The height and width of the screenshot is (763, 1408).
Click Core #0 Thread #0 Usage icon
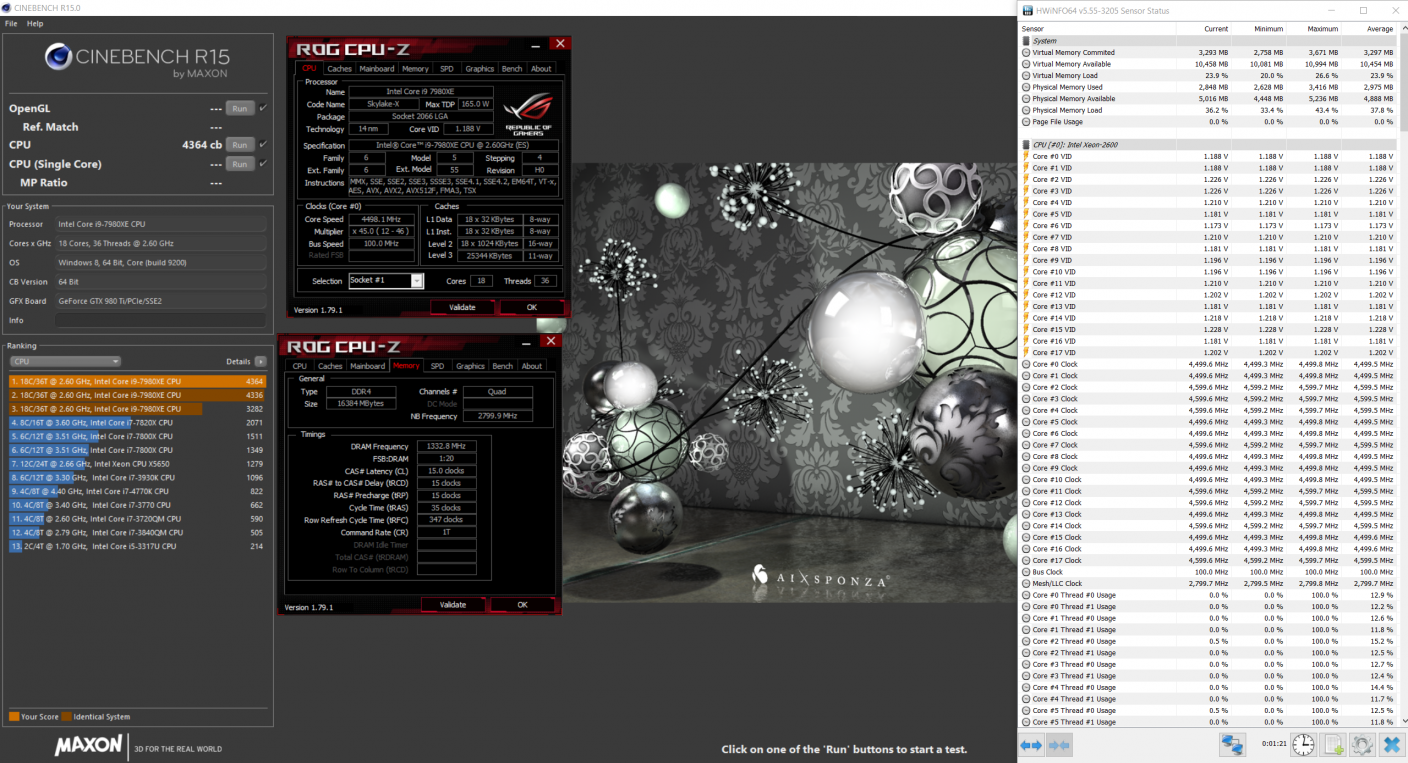pos(1026,595)
